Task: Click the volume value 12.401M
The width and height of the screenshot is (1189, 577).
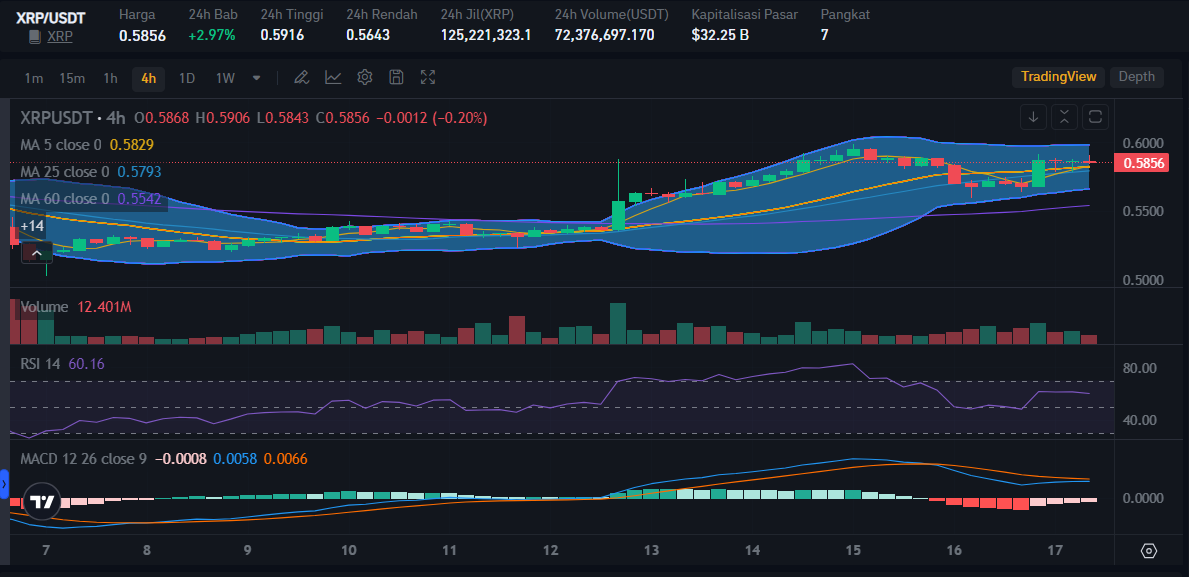Action: [104, 307]
